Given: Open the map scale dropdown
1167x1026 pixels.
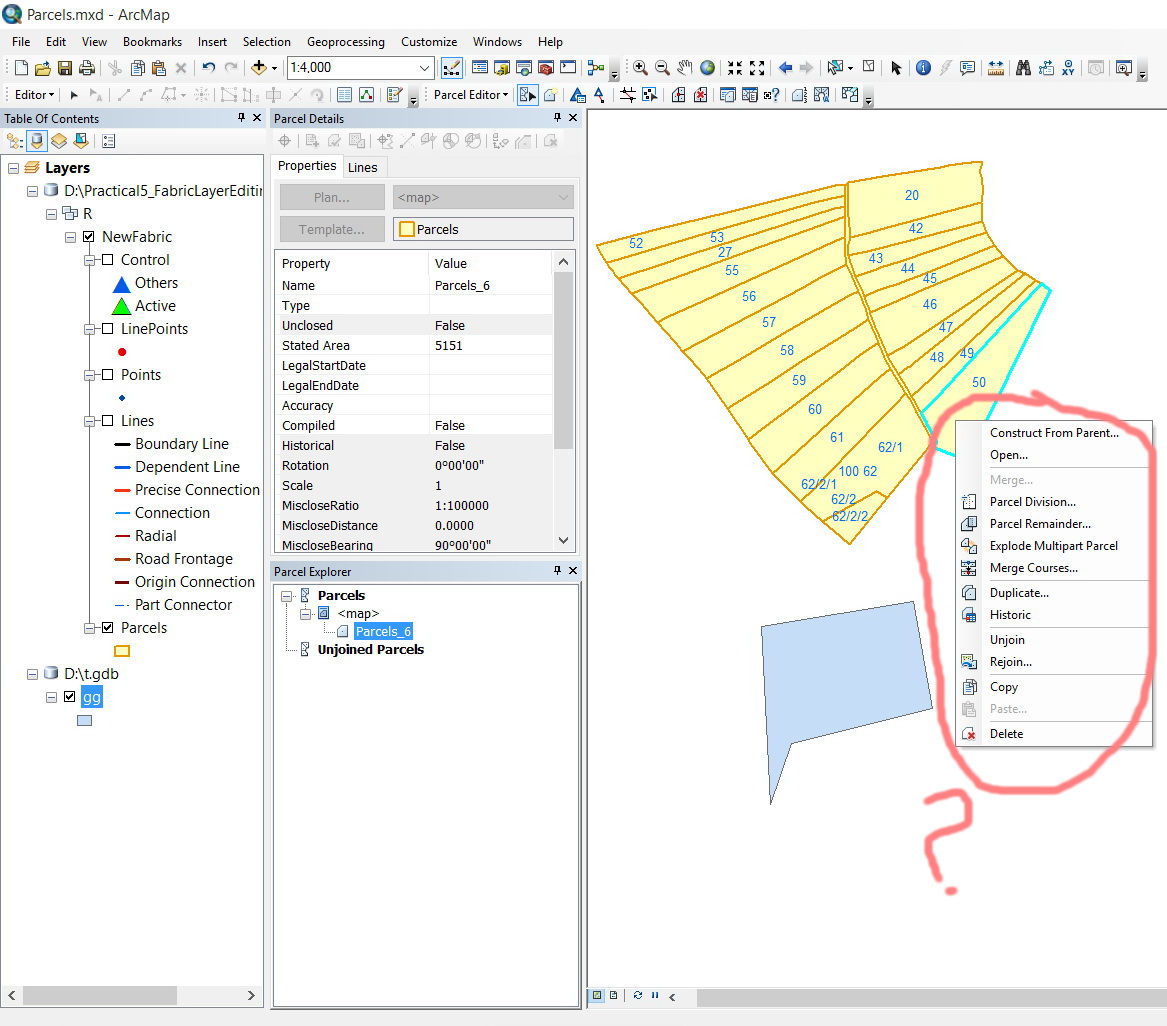Looking at the screenshot, I should coord(424,68).
